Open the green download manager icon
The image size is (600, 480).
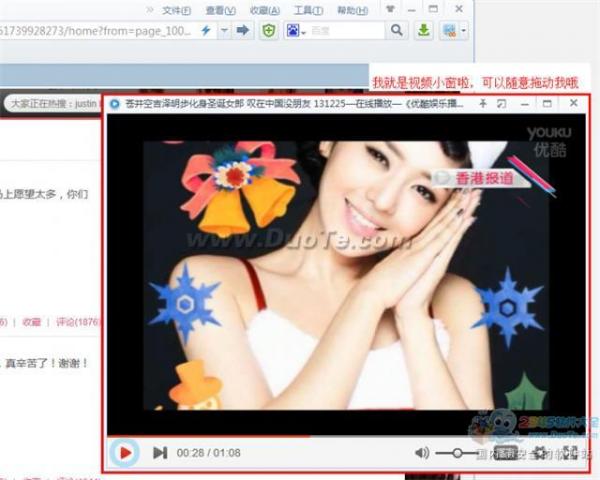(424, 30)
